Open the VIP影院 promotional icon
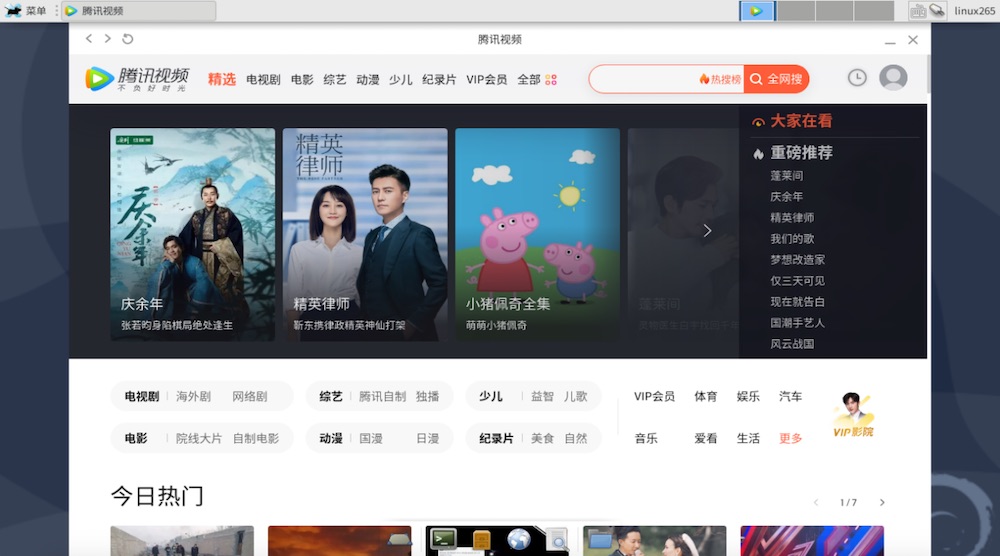Image resolution: width=1000 pixels, height=556 pixels. (x=853, y=415)
